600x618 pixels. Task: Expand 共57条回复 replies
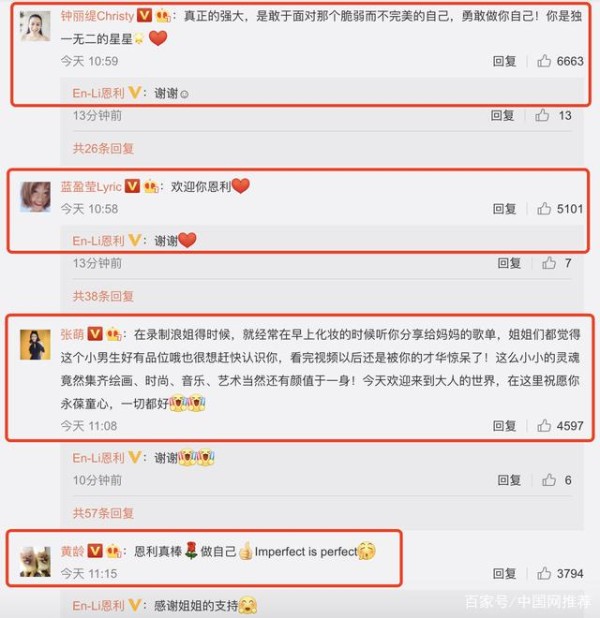pyautogui.click(x=103, y=513)
